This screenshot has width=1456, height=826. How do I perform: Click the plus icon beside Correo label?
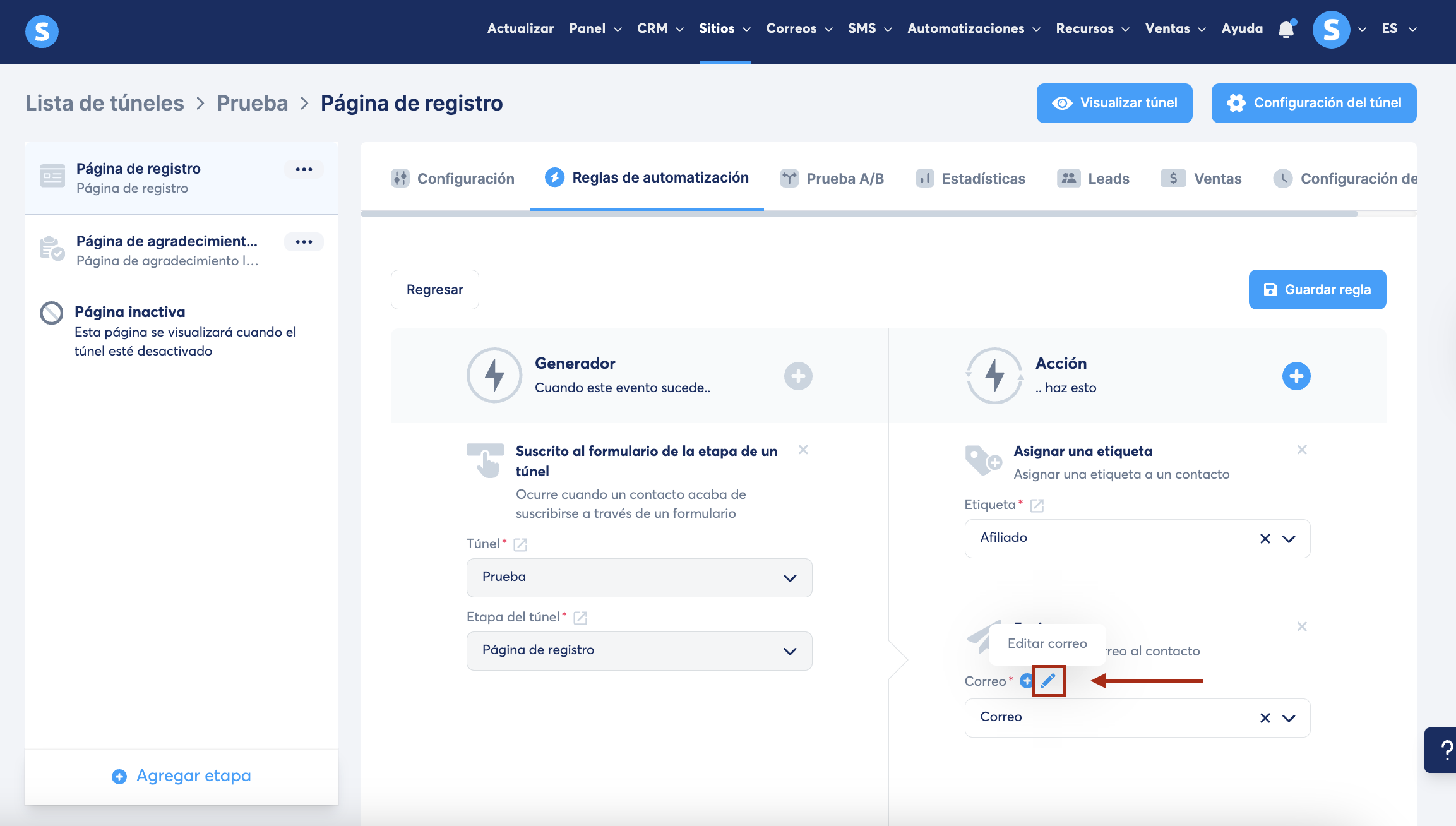coord(1026,681)
